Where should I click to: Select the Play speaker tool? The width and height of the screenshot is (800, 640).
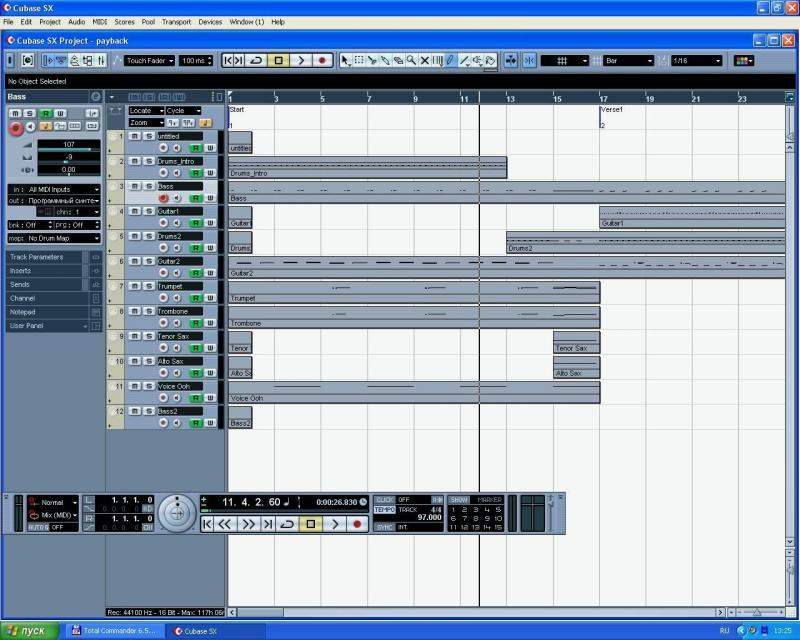coord(477,61)
